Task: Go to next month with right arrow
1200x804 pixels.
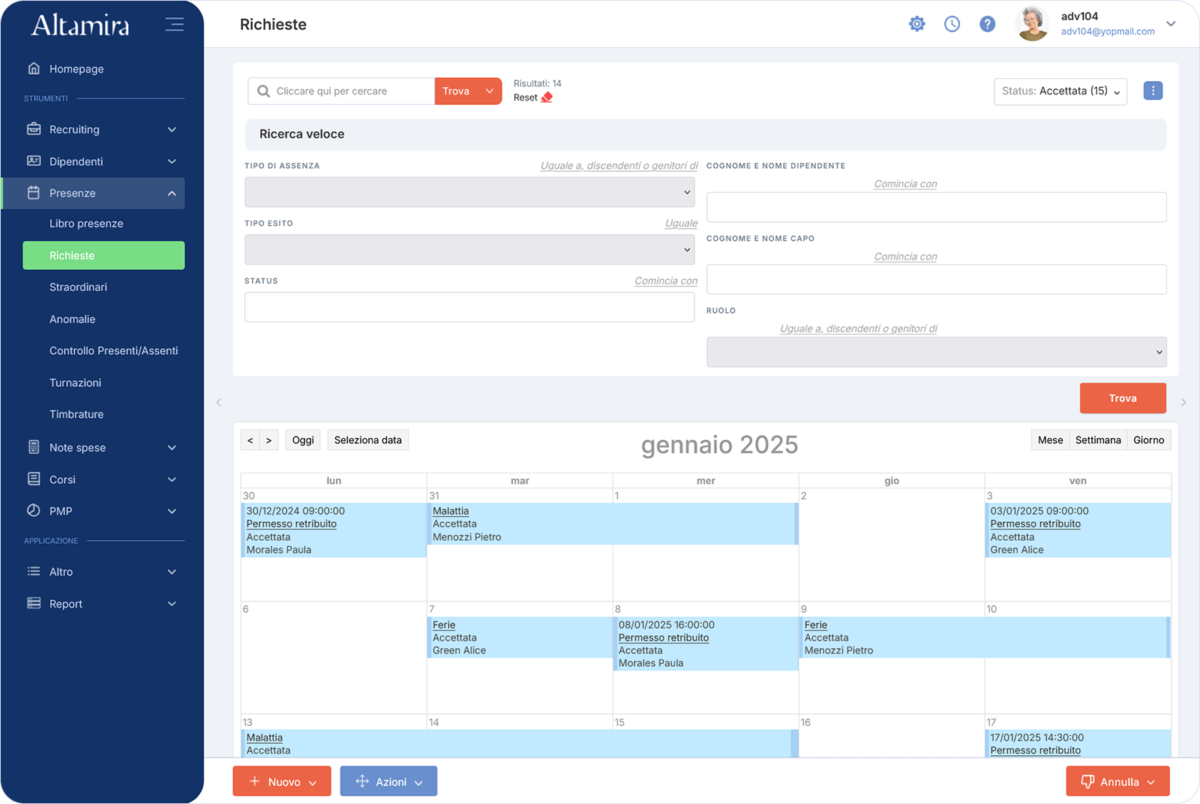Action: point(269,440)
